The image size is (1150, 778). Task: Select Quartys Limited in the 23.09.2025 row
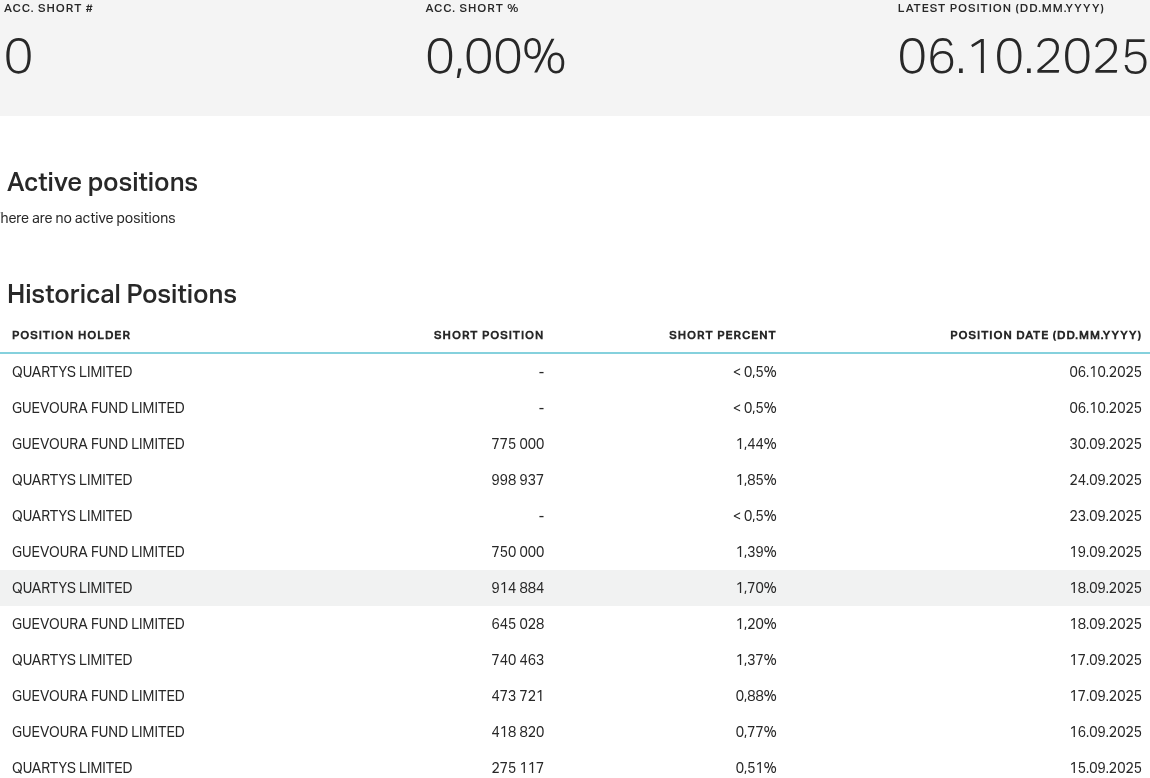point(72,516)
